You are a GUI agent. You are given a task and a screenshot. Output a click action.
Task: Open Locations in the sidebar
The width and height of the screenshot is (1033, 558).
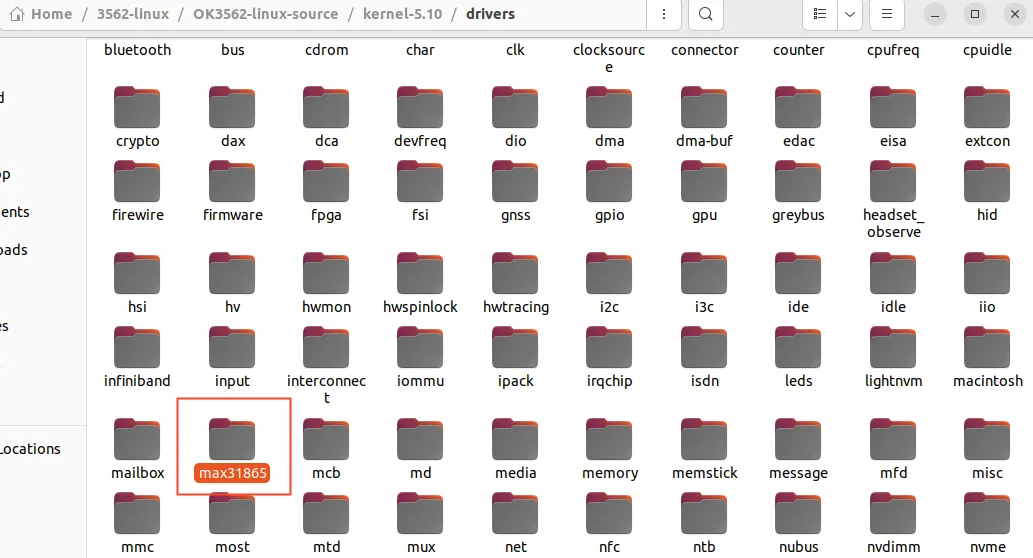[30, 449]
